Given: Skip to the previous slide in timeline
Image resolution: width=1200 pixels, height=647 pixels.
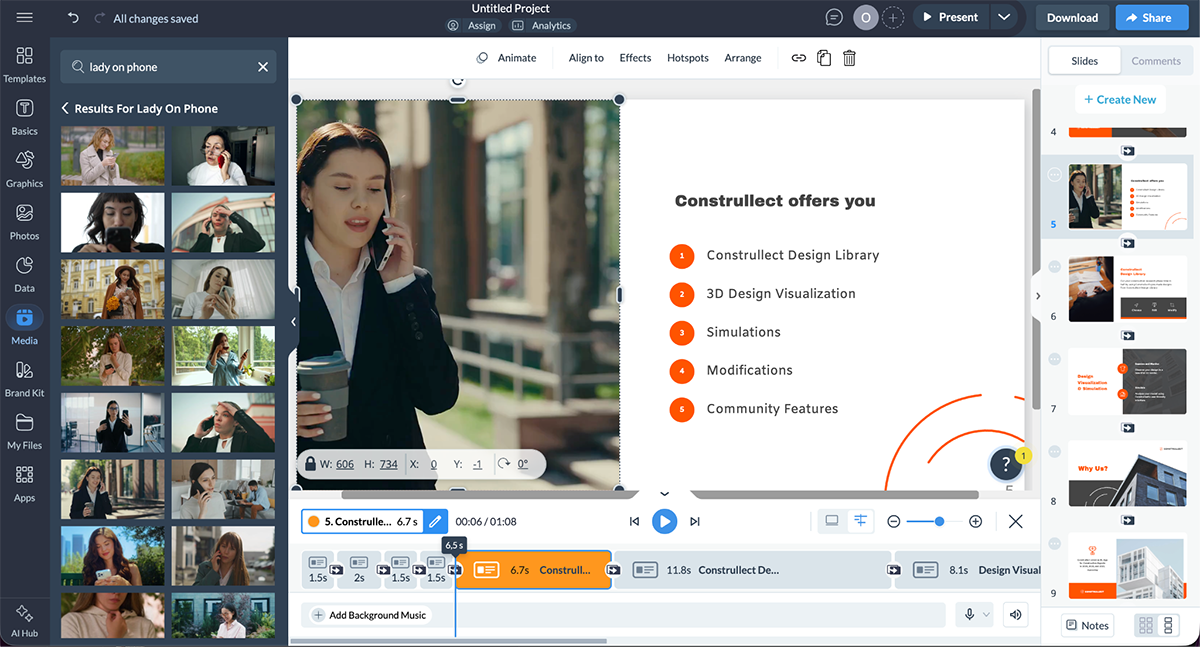Looking at the screenshot, I should [634, 521].
